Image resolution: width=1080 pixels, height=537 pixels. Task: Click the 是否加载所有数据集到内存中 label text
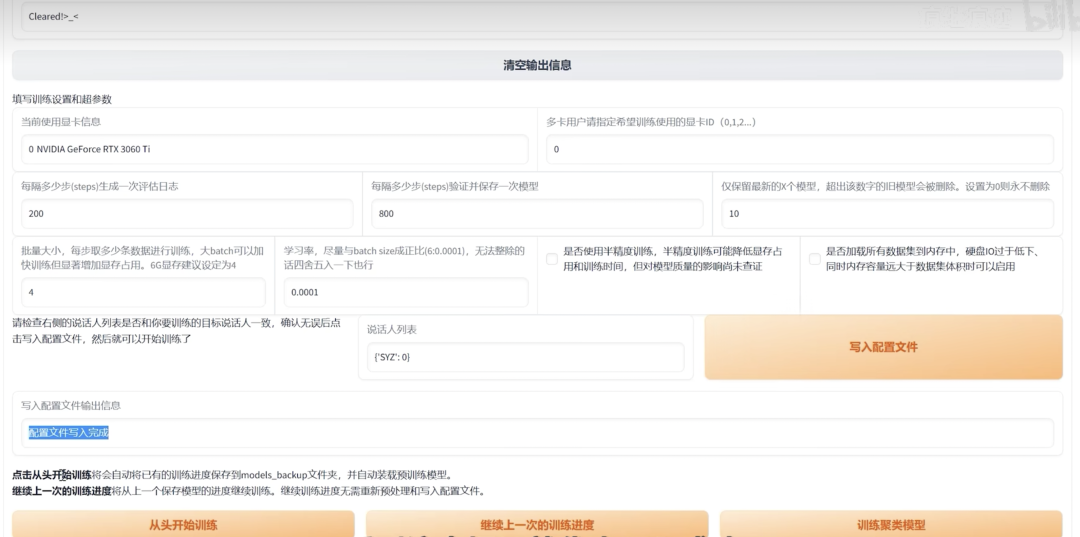(938, 259)
